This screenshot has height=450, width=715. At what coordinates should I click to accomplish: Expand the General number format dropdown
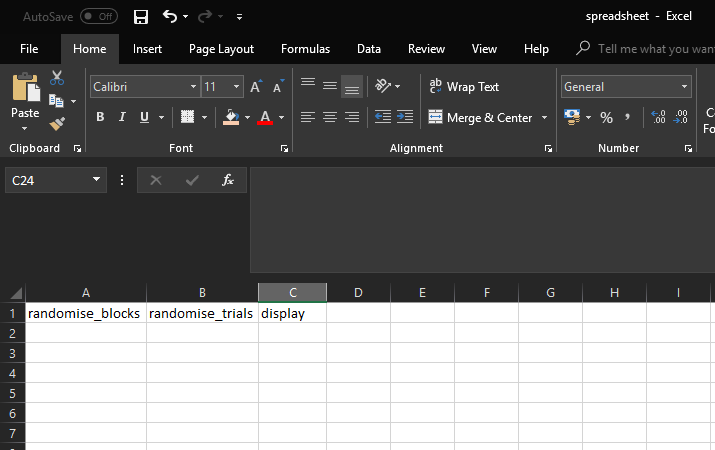point(685,88)
